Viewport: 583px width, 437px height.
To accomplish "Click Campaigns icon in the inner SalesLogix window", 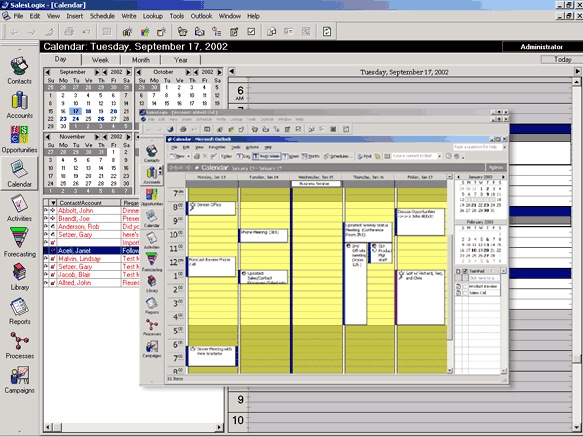I will [x=152, y=349].
